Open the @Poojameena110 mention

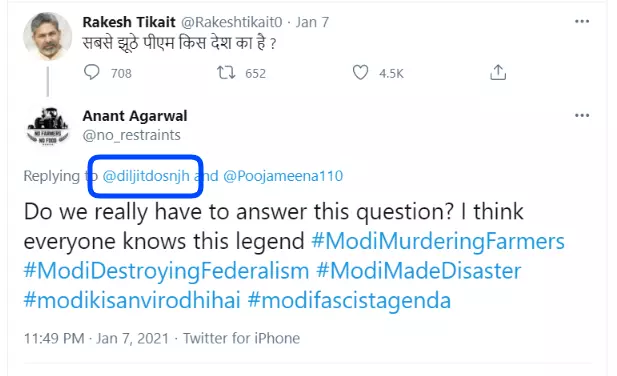tap(283, 176)
